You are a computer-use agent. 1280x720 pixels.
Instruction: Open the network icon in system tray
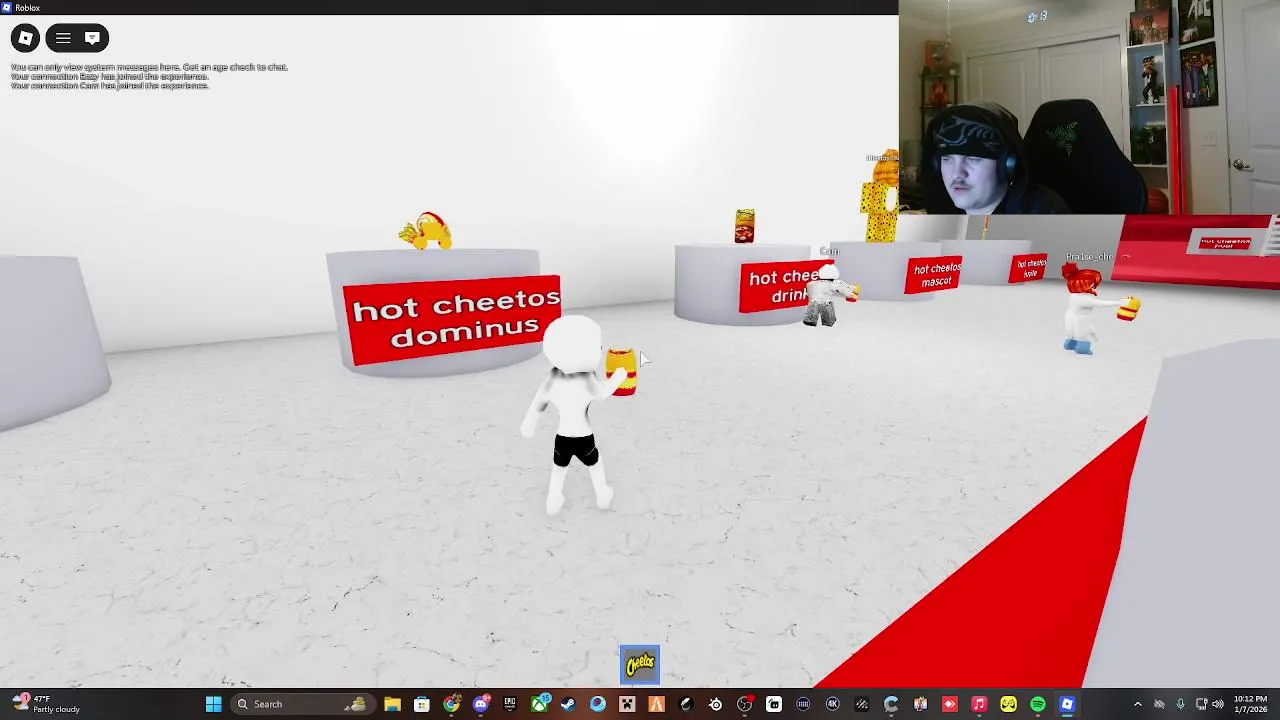[x=1202, y=704]
